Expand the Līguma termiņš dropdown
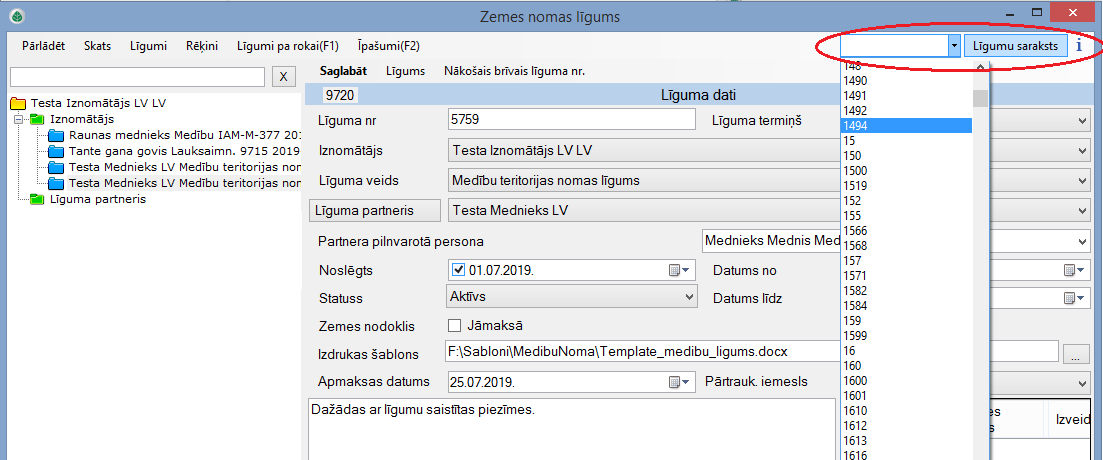 pyautogui.click(x=1083, y=121)
